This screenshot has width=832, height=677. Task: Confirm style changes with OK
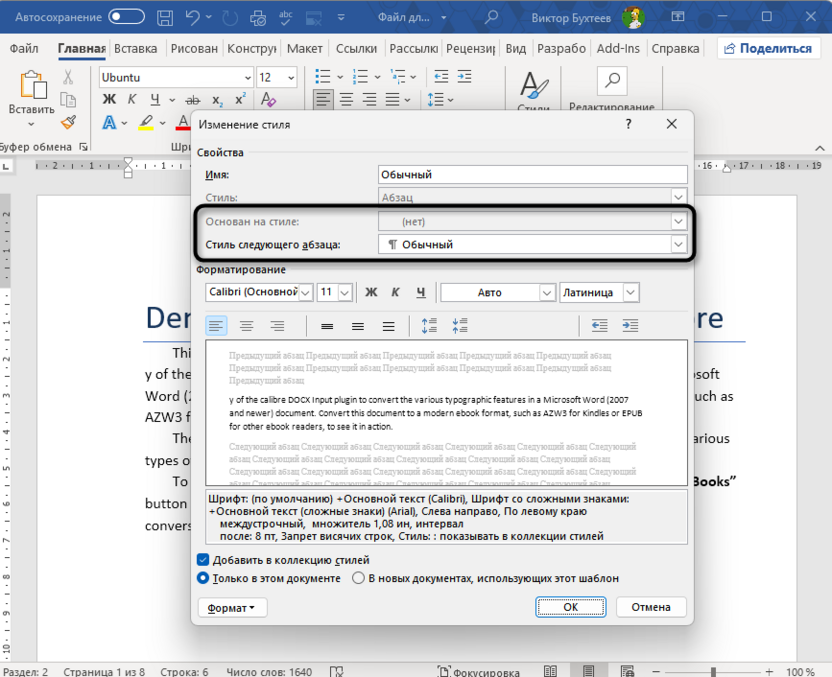pyautogui.click(x=570, y=607)
